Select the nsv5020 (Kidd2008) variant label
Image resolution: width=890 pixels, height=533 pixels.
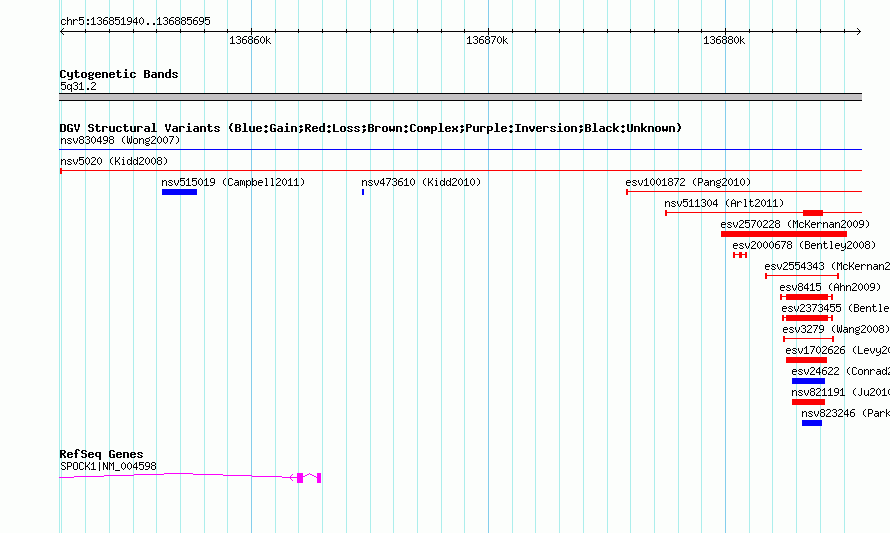(114, 161)
